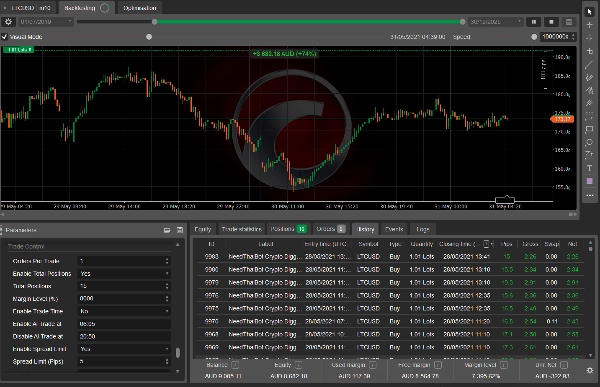Adjust Spread Limit (Pips) stepper
This screenshot has height=387, width=600.
coord(167,361)
